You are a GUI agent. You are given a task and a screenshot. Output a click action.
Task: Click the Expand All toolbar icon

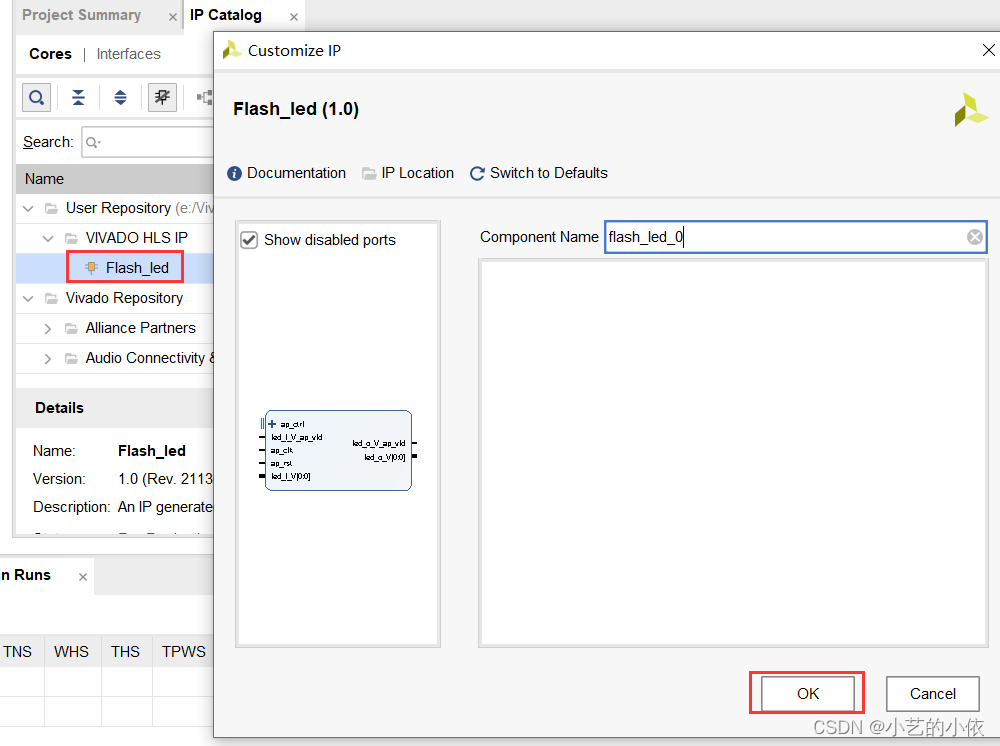(120, 98)
